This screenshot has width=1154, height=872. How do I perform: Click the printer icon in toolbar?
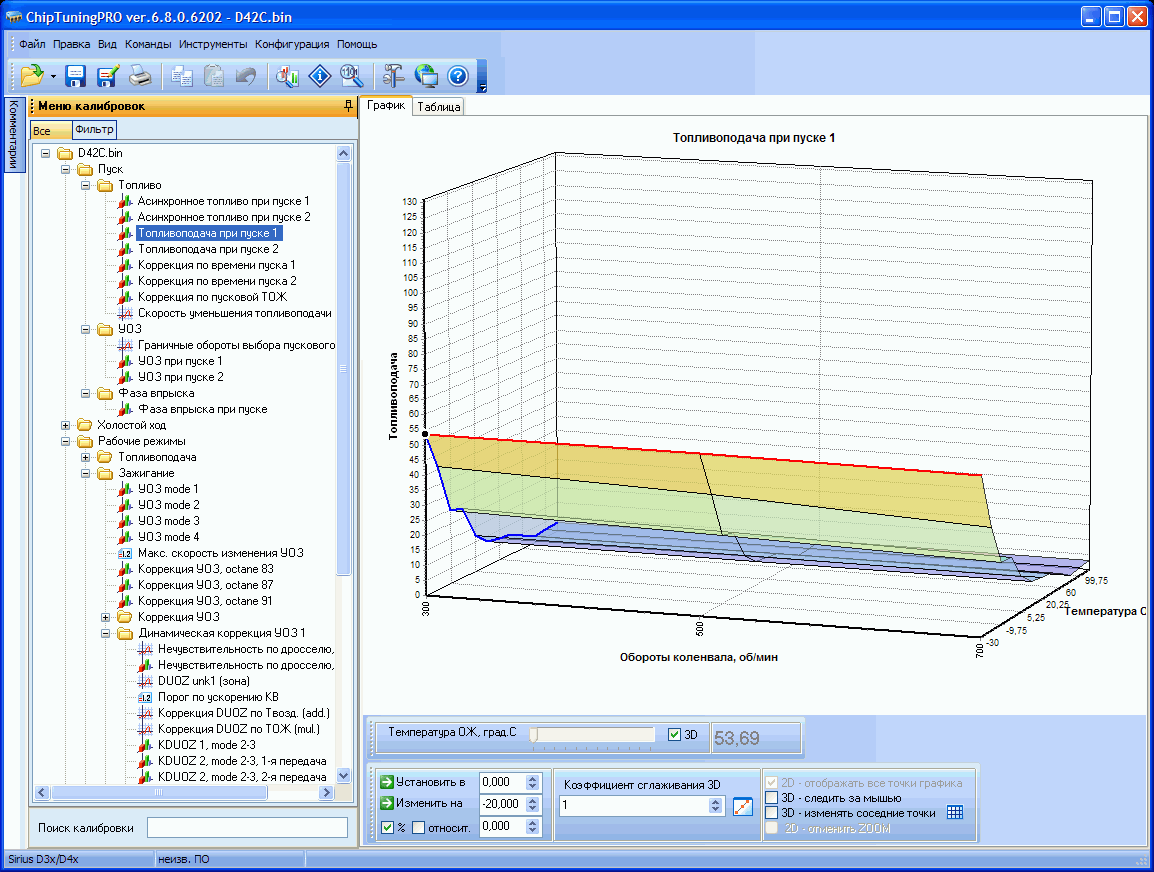pos(140,75)
